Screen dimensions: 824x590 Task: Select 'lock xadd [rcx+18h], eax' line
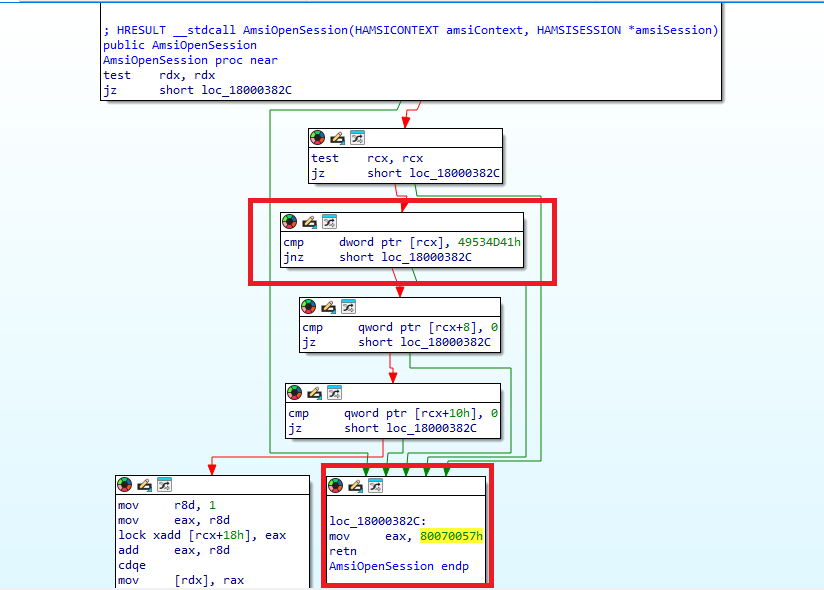tap(202, 535)
